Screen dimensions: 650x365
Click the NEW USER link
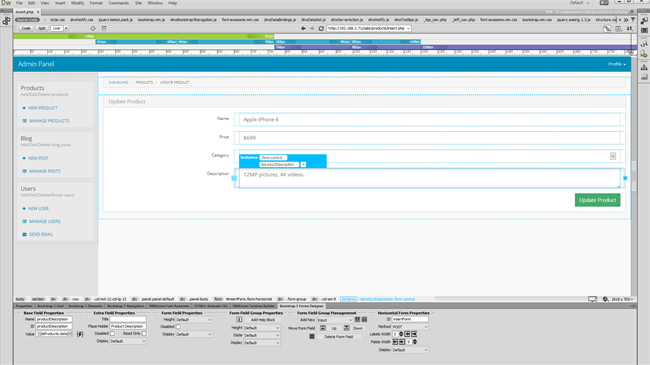click(x=38, y=208)
